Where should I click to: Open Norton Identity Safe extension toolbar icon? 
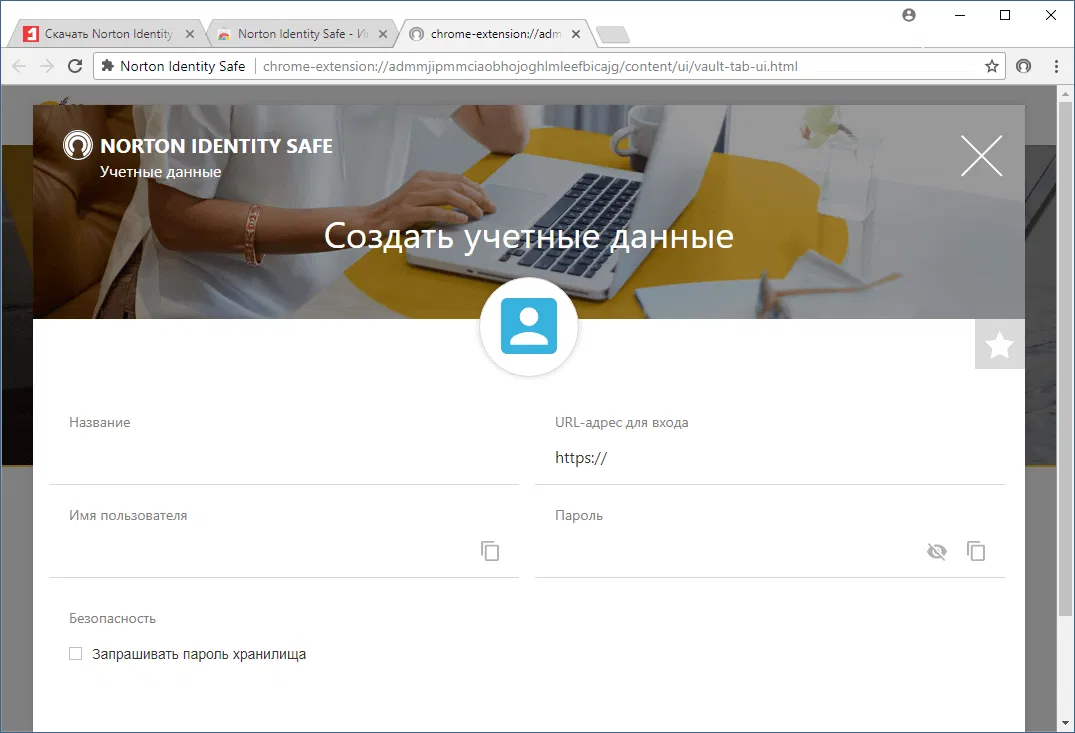pyautogui.click(x=1024, y=66)
